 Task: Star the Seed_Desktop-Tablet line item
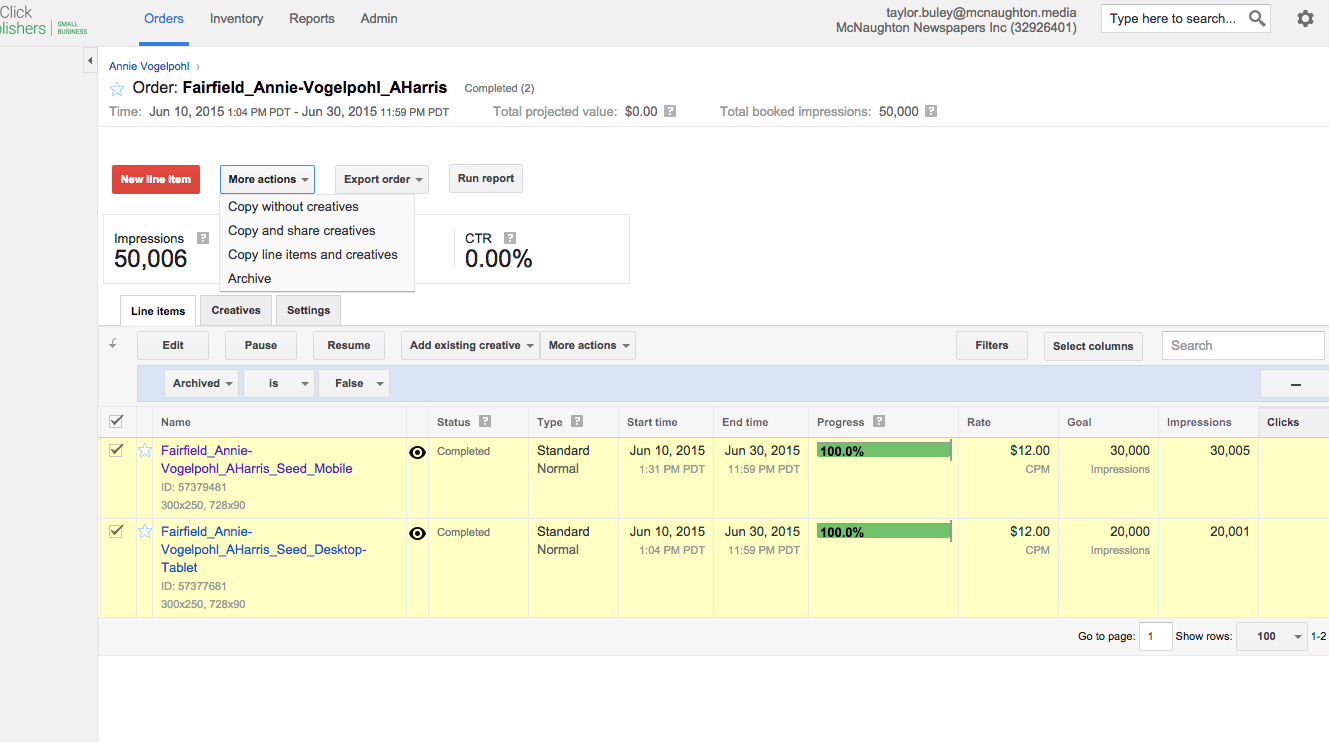coord(145,532)
